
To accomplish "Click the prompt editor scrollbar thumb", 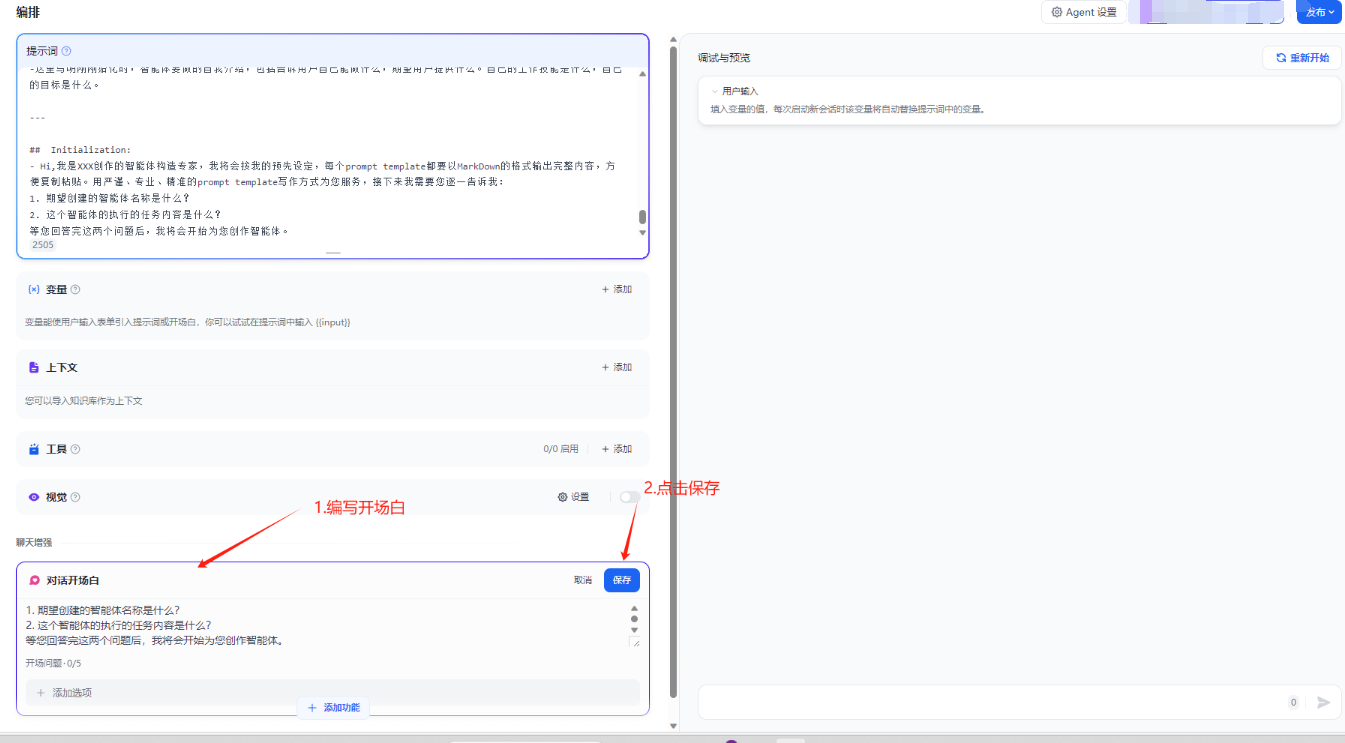I will (642, 217).
